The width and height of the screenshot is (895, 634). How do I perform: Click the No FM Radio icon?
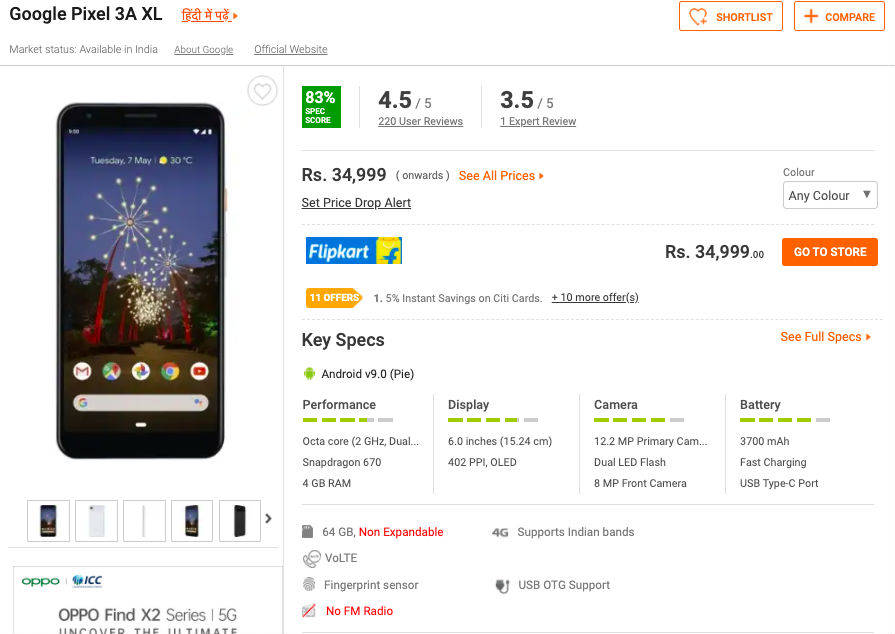coord(309,611)
